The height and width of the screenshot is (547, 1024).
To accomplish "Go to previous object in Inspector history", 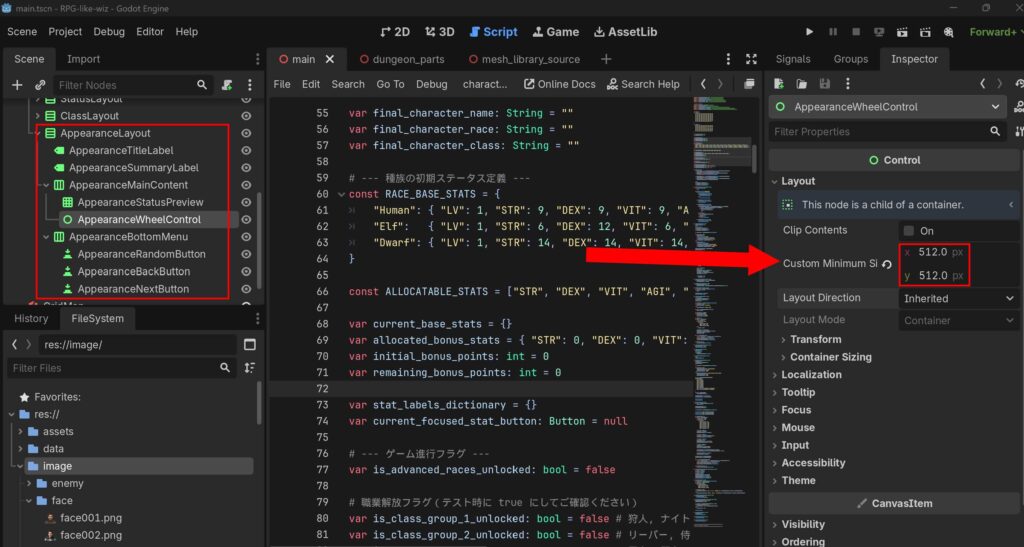I will coord(982,84).
